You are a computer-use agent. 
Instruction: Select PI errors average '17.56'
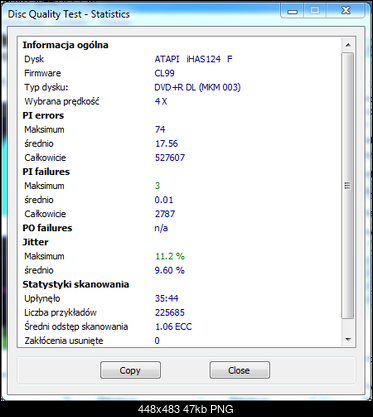tap(166, 143)
